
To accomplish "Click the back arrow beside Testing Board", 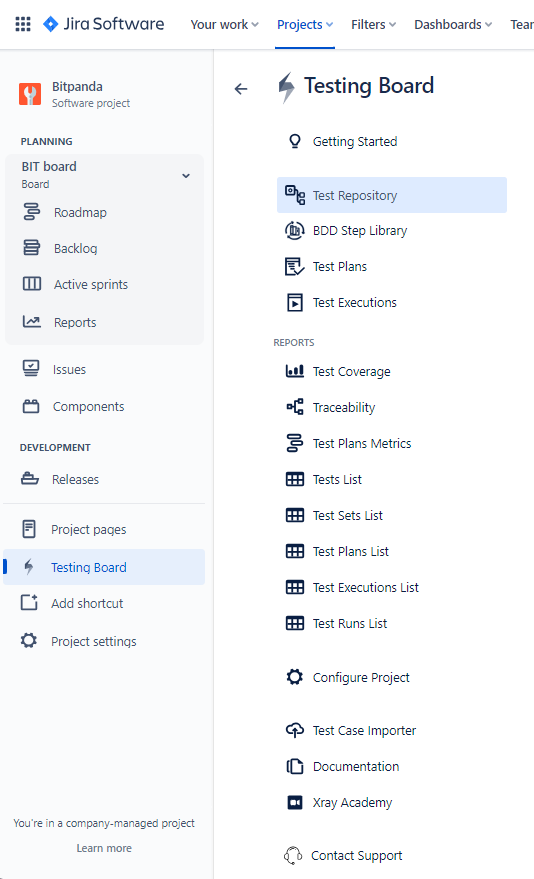I will tap(241, 89).
